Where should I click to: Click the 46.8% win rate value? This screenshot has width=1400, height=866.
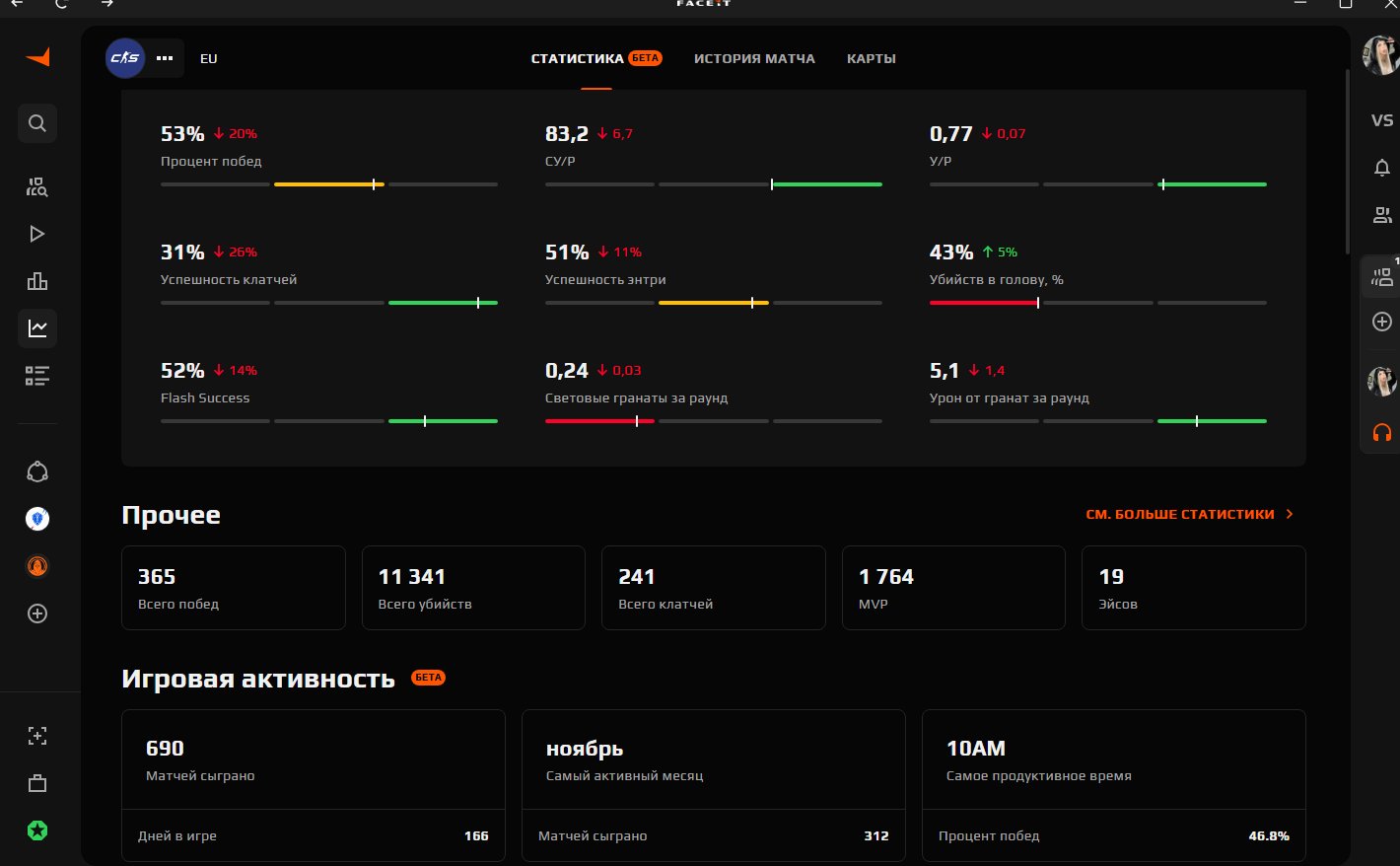click(x=1269, y=835)
